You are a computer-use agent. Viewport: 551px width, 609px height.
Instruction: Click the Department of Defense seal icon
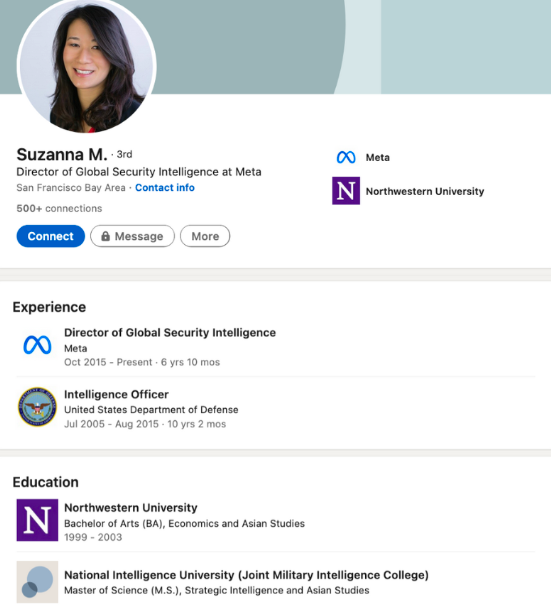click(x=37, y=407)
